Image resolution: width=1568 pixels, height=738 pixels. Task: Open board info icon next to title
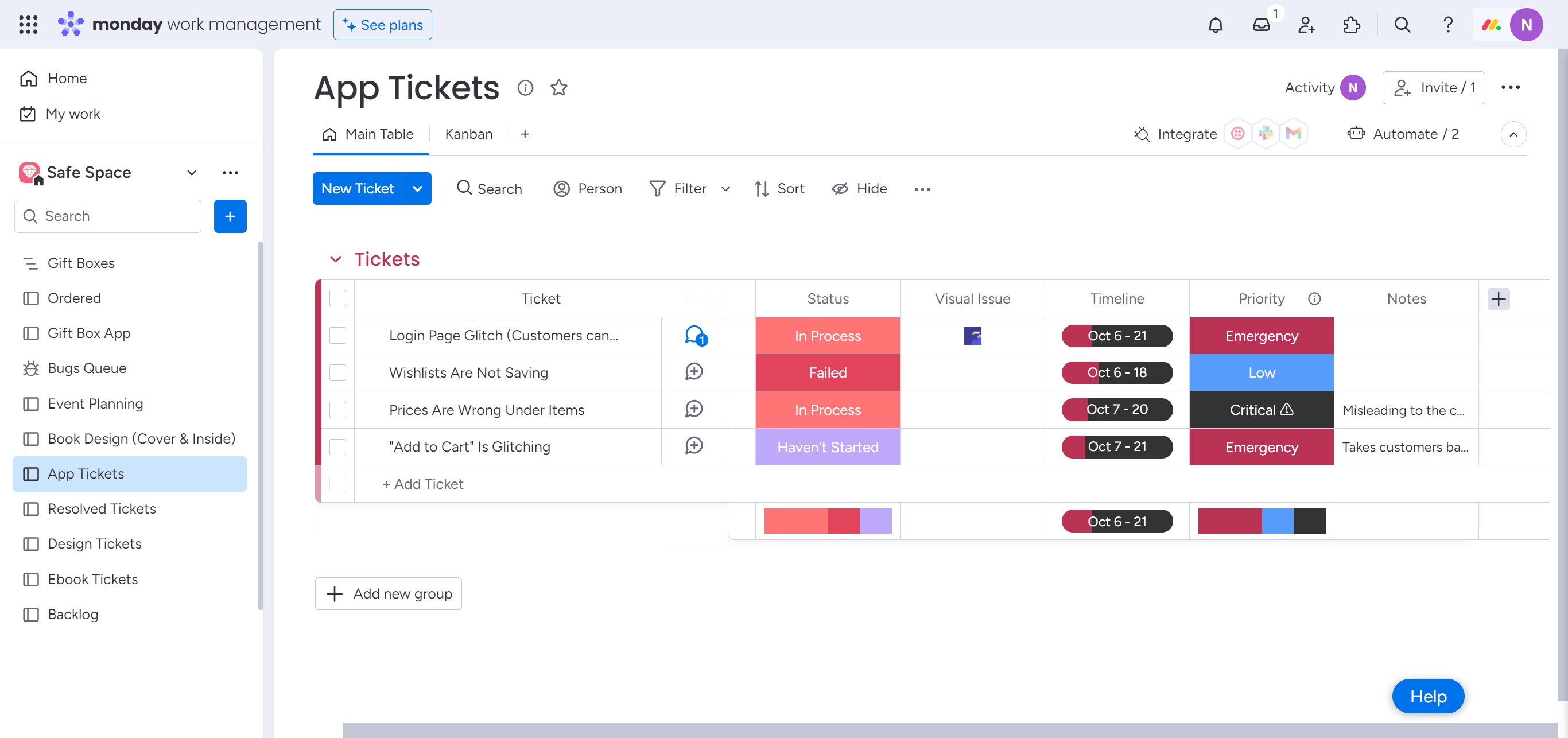tap(525, 88)
